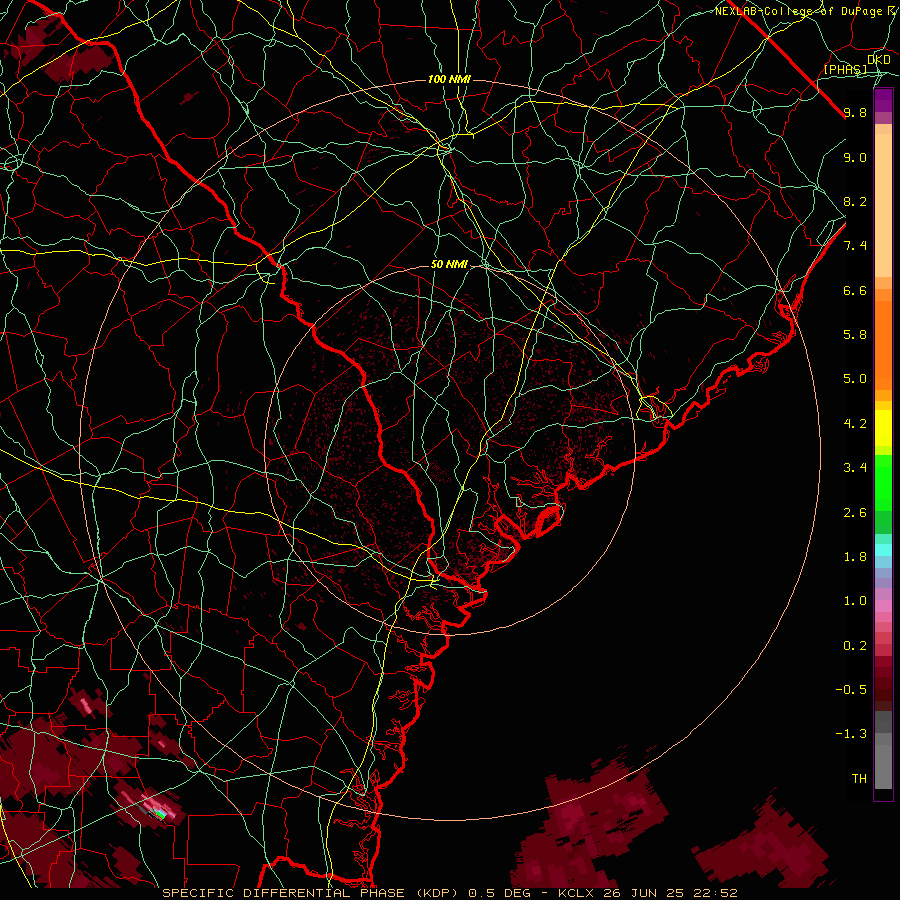The height and width of the screenshot is (900, 900).
Task: Pick the cyan band on the color bar
Action: 883,550
